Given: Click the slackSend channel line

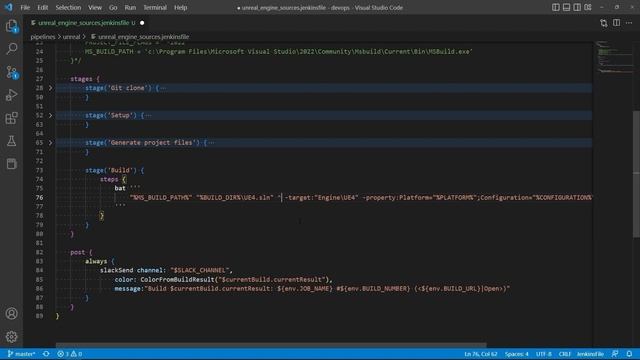Looking at the screenshot, I should point(166,270).
